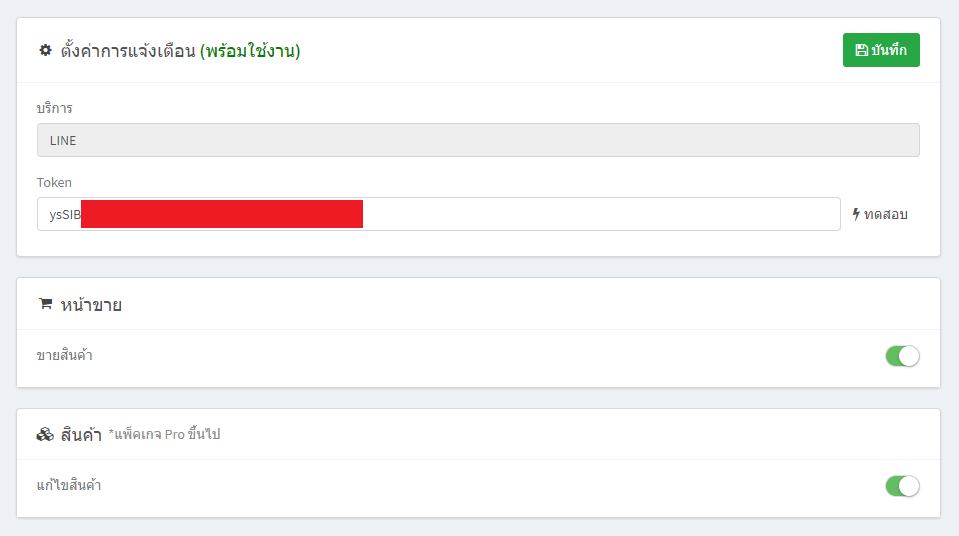The width and height of the screenshot is (959, 536).
Task: Click the lightning bolt icon next to ทดสอบ
Action: pyautogui.click(x=856, y=214)
